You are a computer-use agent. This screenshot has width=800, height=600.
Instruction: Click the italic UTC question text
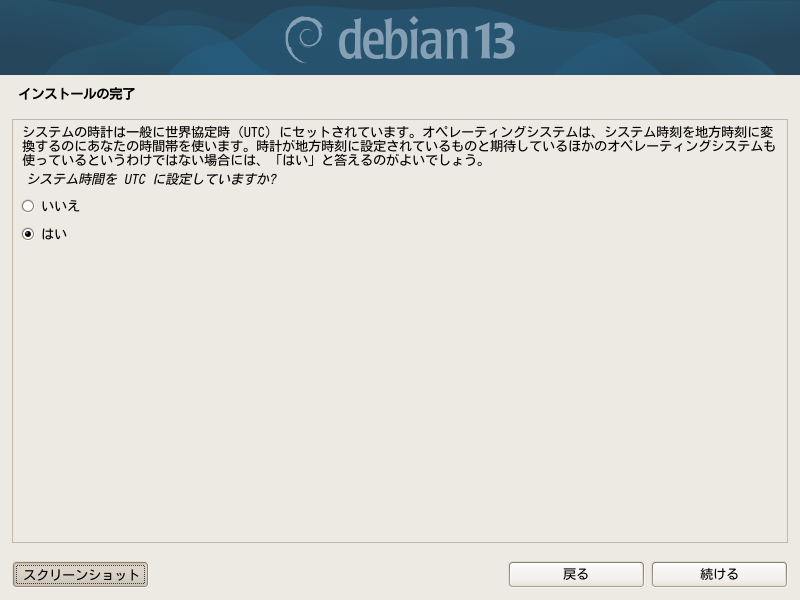point(152,179)
